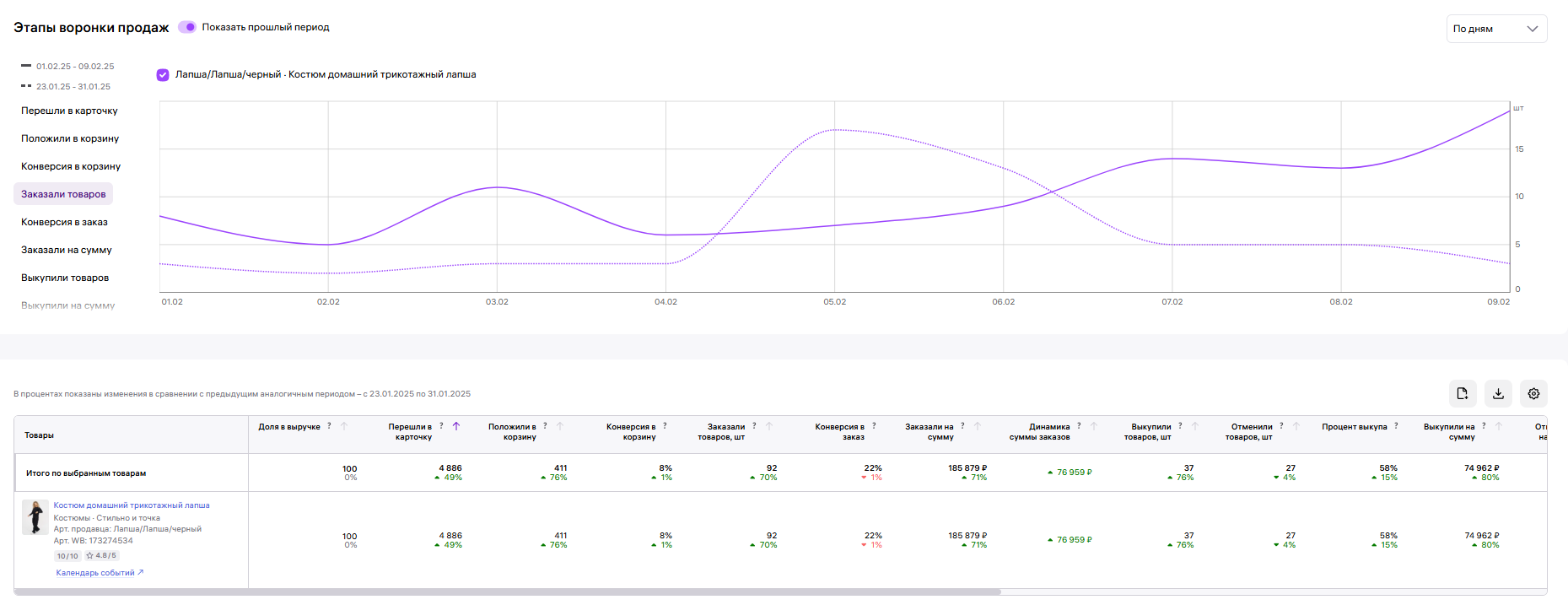Open table settings with the gear icon
The image size is (1568, 605).
(1533, 393)
